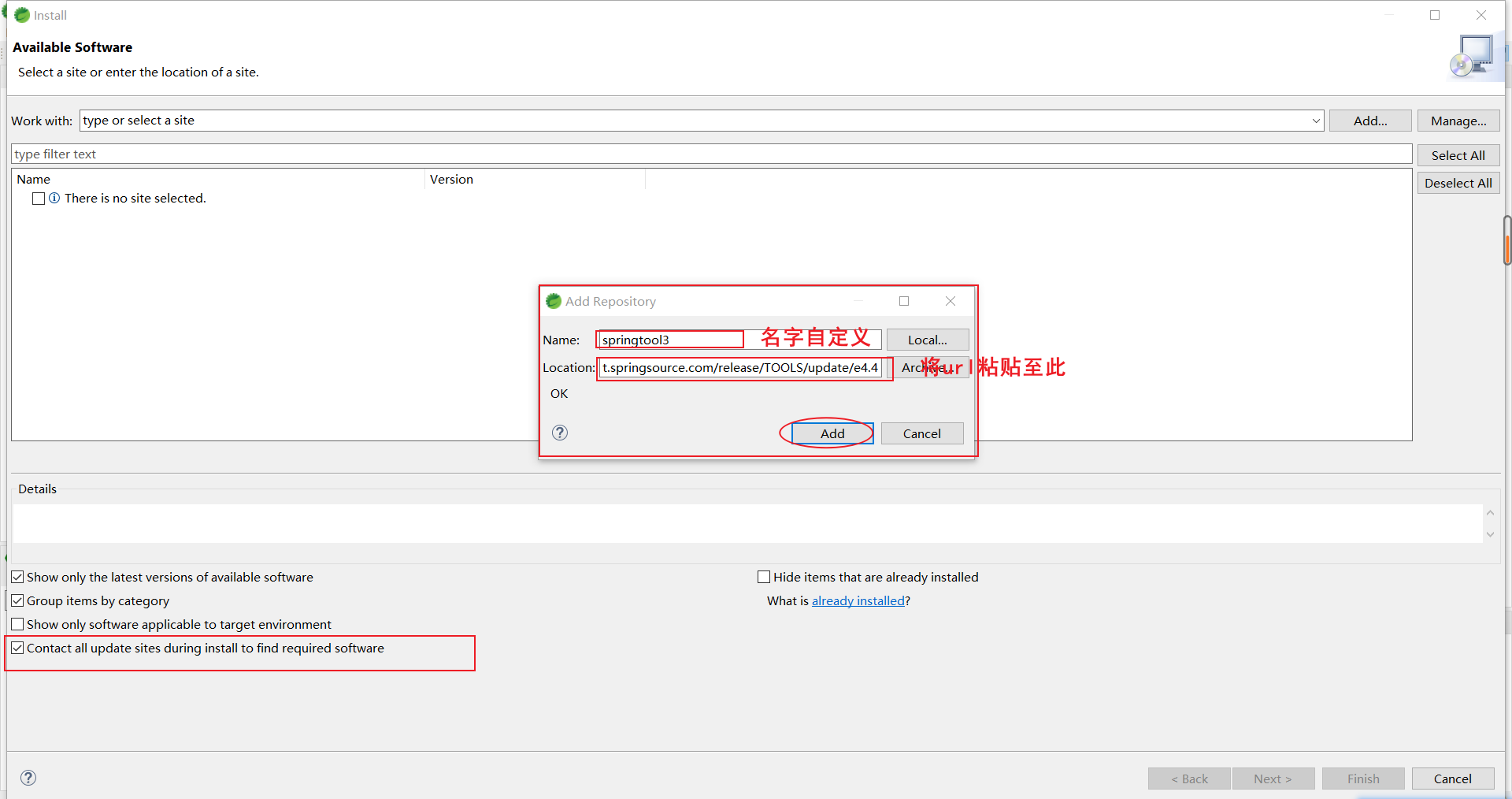Screen dimensions: 1512x799
Task: Click the Deselect All button
Action: point(1458,182)
